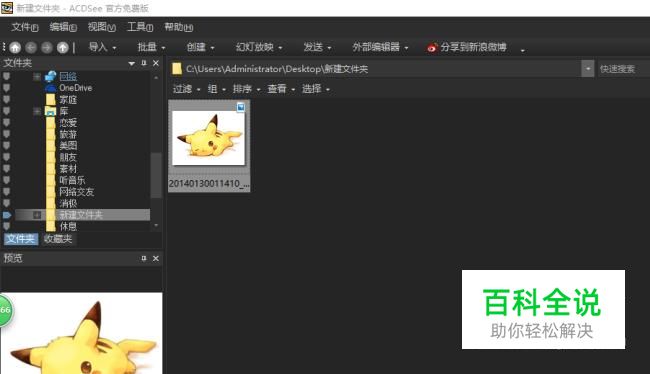Click the overlay icon on the thumbnail corner
Image resolution: width=650 pixels, height=374 pixels.
(x=240, y=107)
